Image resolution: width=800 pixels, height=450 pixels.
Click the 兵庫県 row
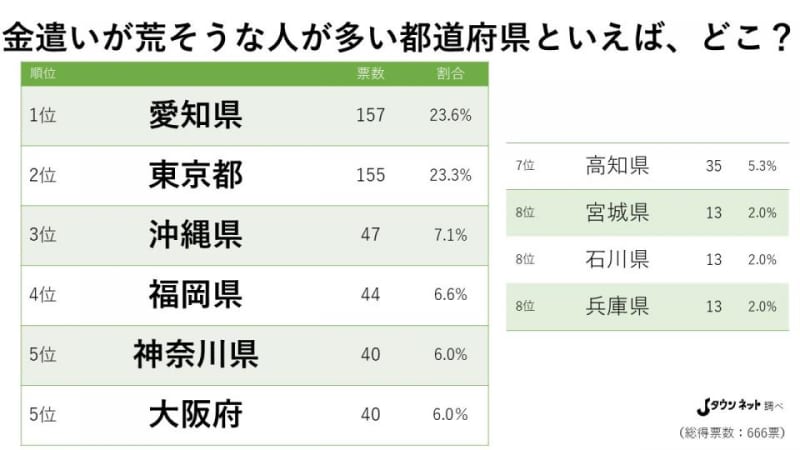tap(647, 307)
